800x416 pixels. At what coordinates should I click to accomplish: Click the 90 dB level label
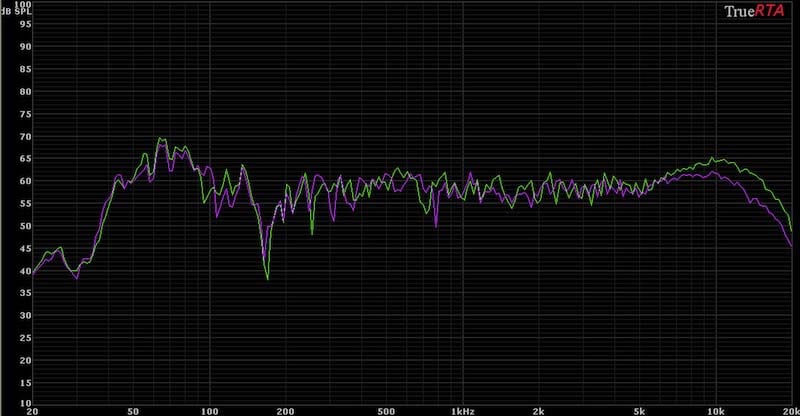[x=26, y=47]
